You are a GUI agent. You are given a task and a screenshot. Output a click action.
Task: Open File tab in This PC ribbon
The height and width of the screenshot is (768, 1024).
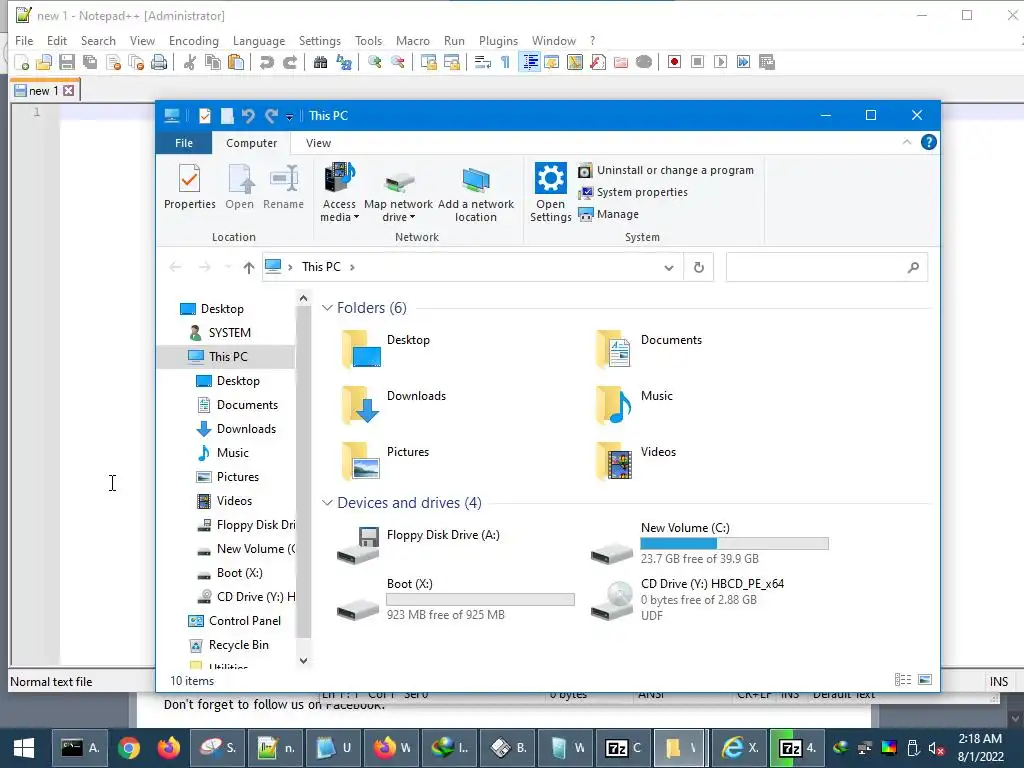click(x=184, y=142)
